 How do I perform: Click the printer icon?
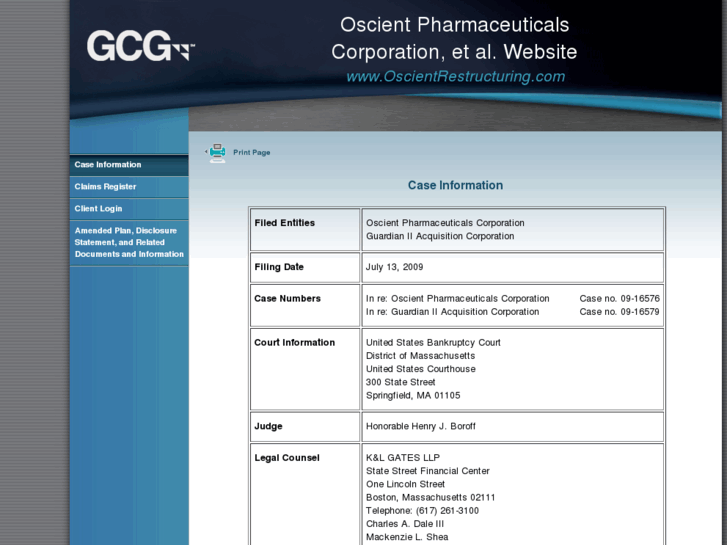point(217,153)
